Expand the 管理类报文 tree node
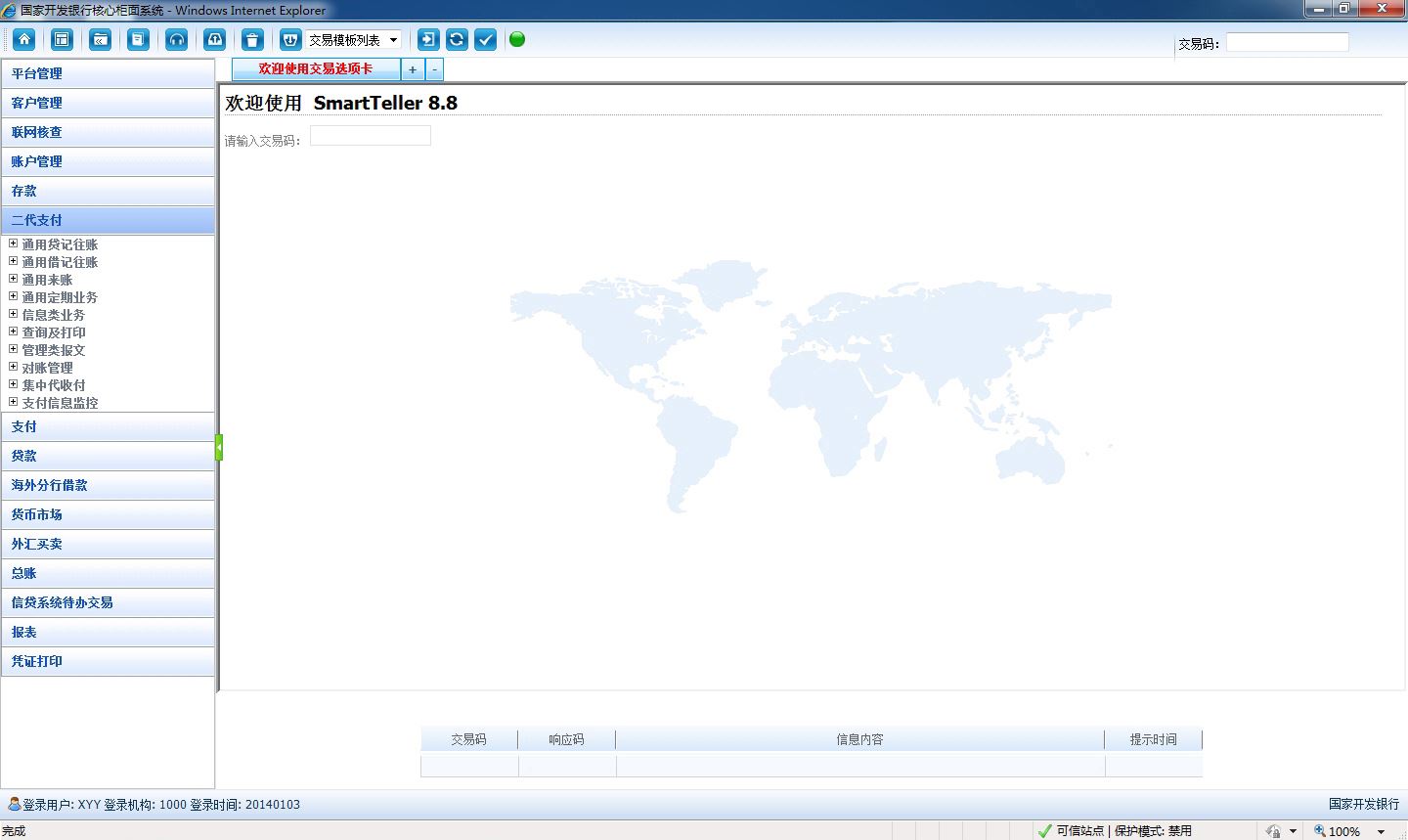Viewport: 1408px width, 840px height. (14, 350)
